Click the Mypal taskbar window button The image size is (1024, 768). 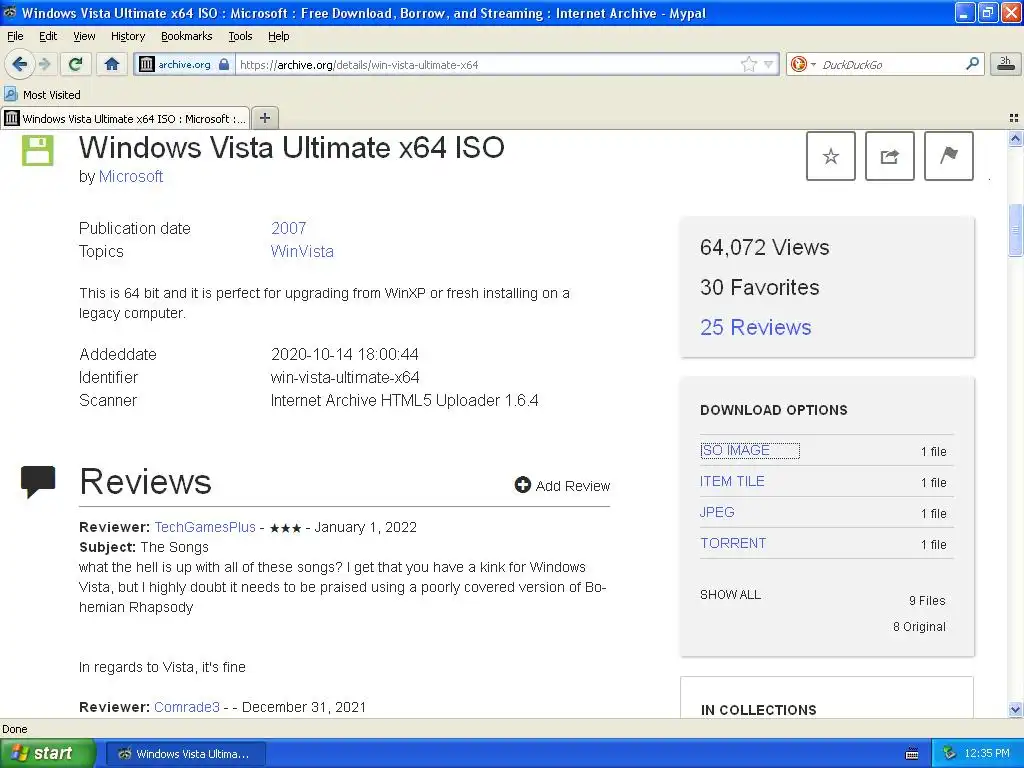coord(186,753)
